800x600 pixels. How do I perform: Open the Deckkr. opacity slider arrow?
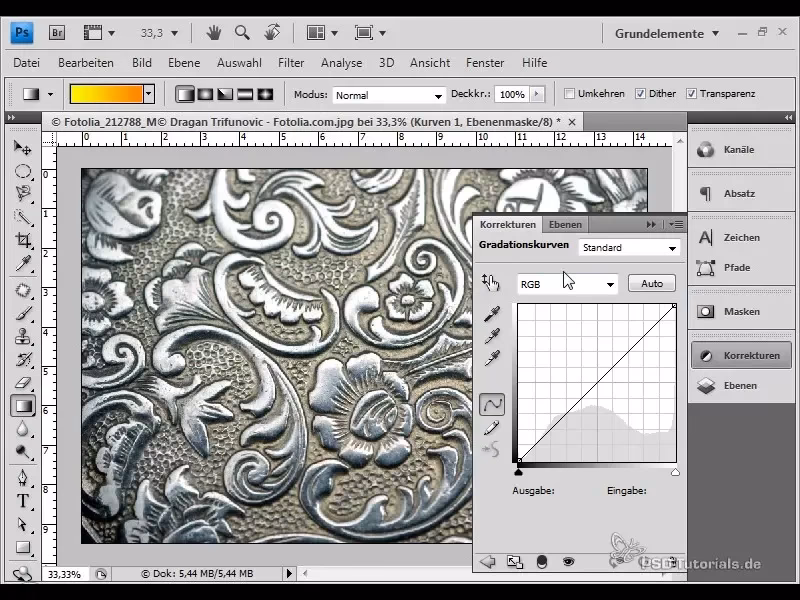tap(536, 94)
